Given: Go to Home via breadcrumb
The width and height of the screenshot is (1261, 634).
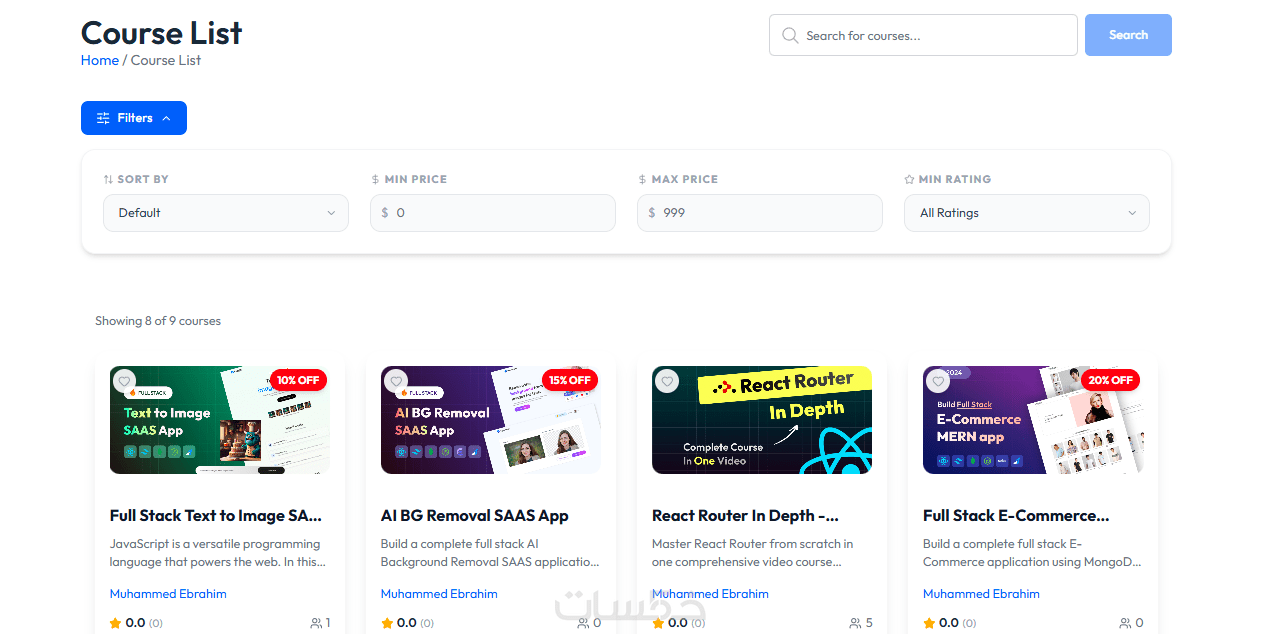Looking at the screenshot, I should [100, 60].
